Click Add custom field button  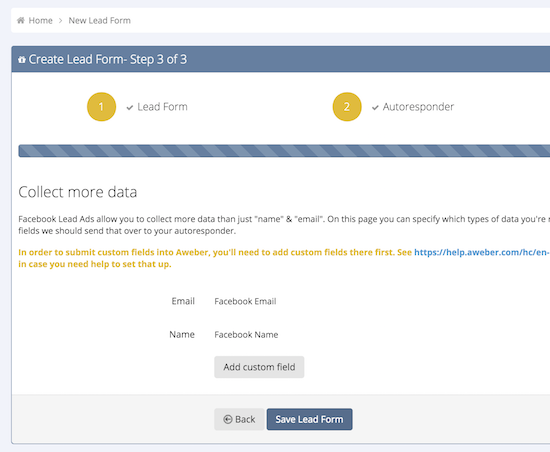[x=259, y=367]
